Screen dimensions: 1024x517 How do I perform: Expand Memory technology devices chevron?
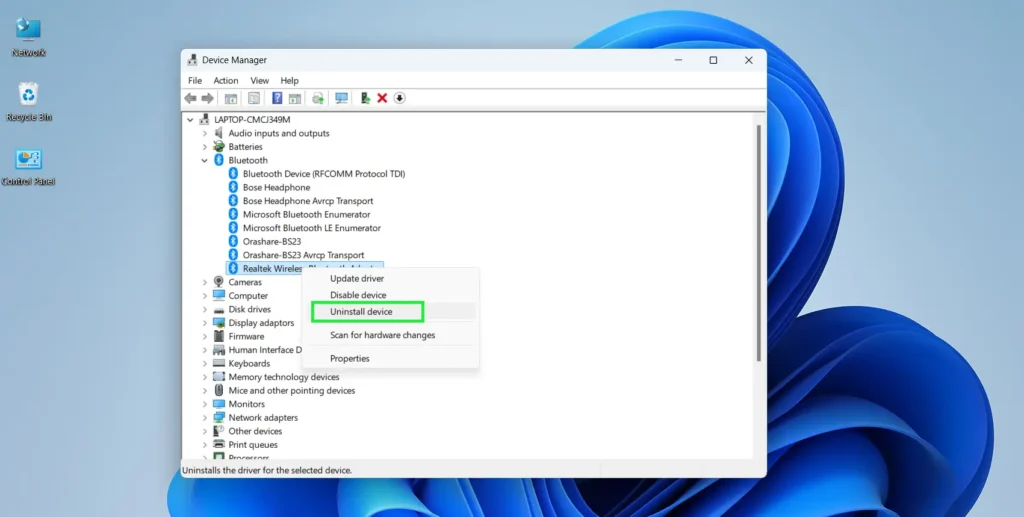tap(204, 377)
